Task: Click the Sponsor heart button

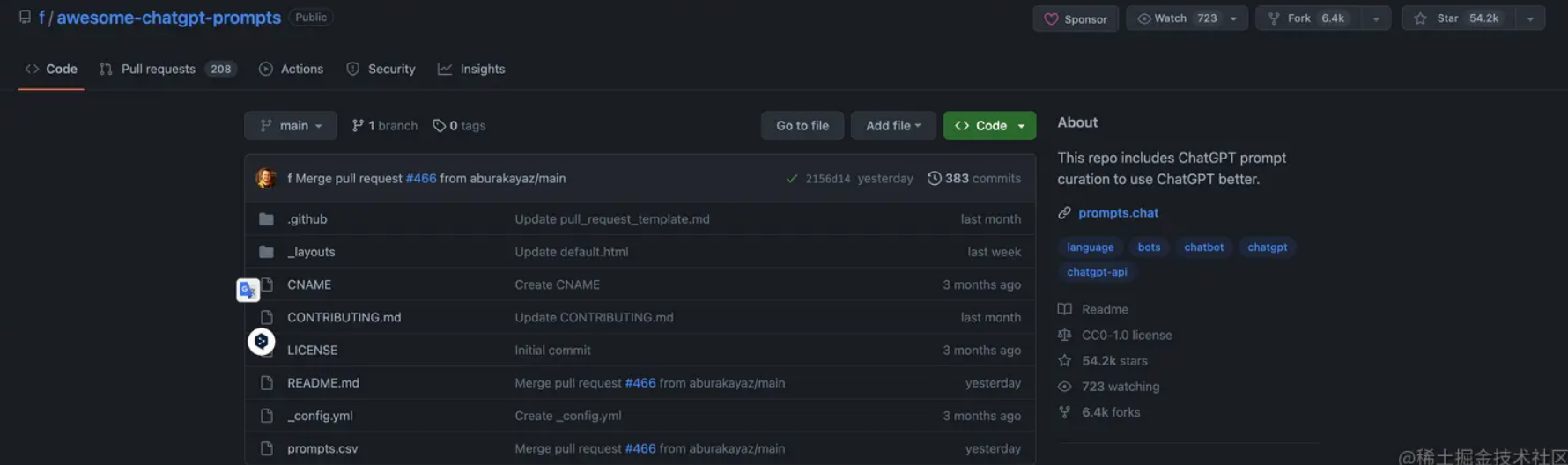Action: pyautogui.click(x=1076, y=18)
